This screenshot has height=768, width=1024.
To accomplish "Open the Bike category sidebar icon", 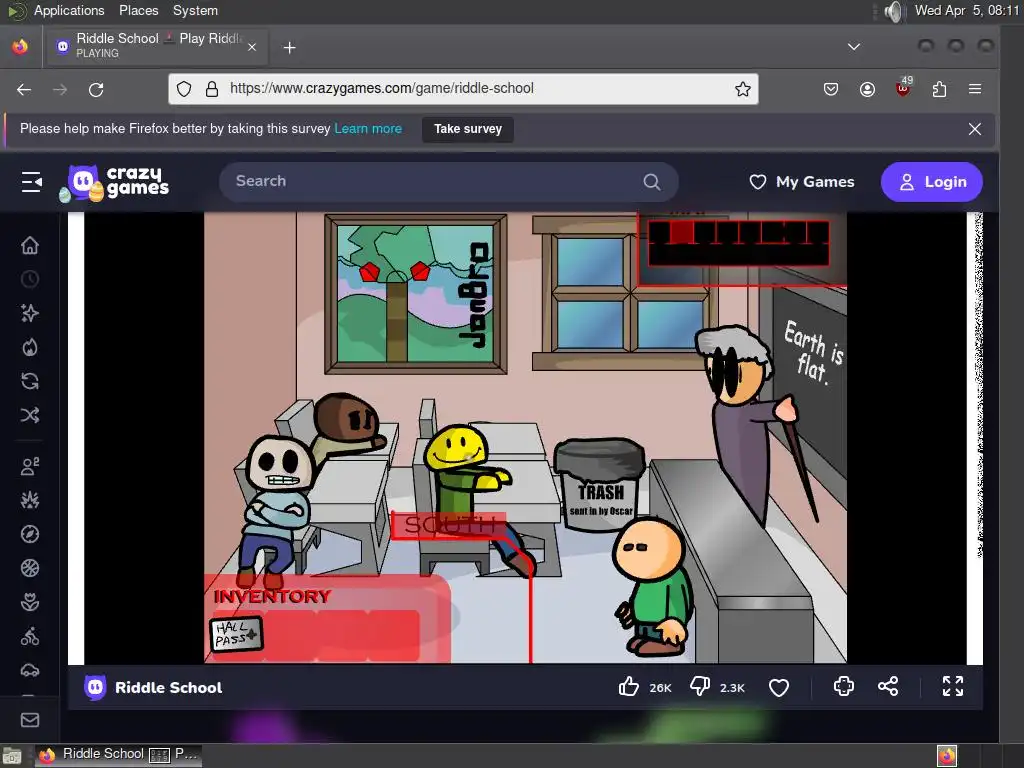I will point(30,636).
